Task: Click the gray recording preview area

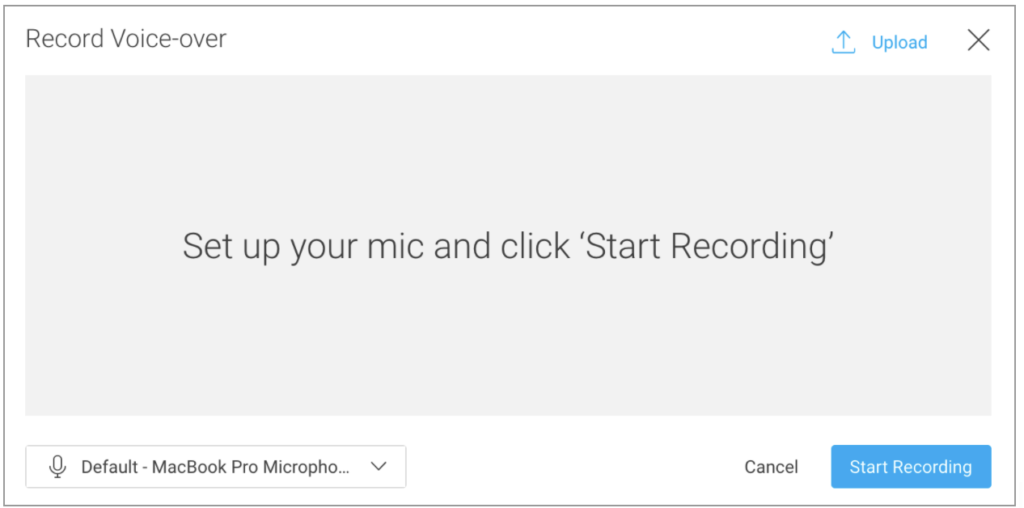Action: click(x=508, y=246)
